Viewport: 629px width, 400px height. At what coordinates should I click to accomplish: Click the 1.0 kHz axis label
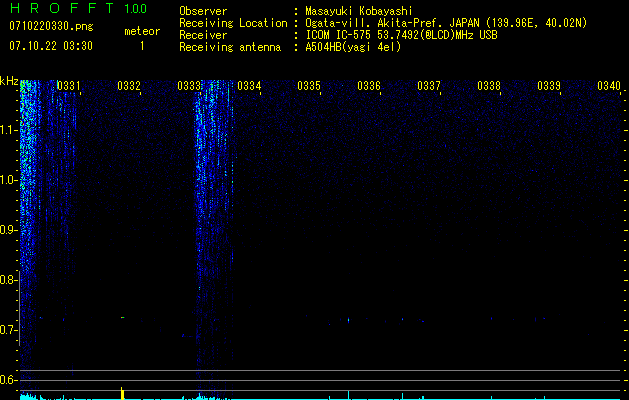(x=8, y=180)
